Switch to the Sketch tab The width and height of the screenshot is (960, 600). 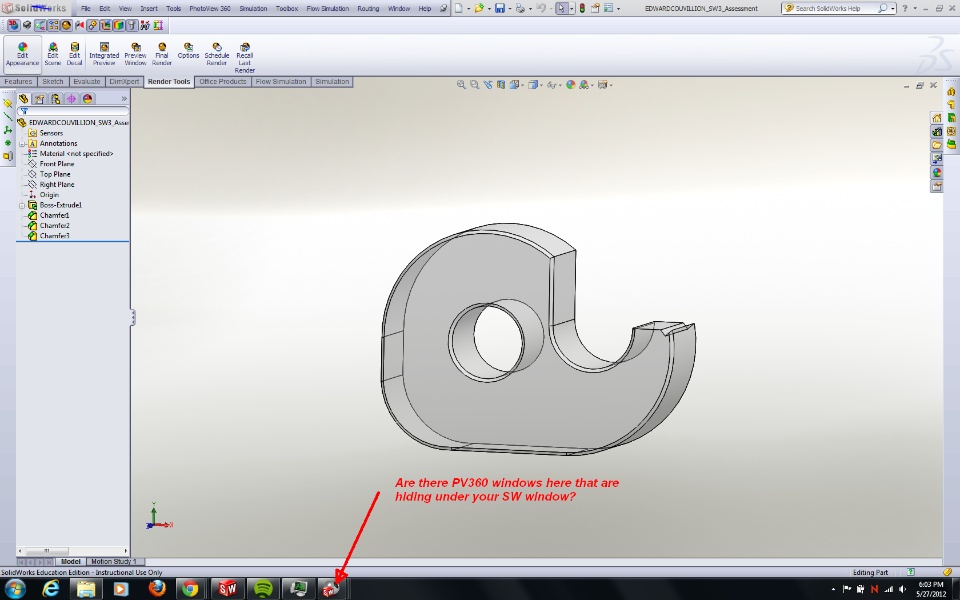(53, 81)
